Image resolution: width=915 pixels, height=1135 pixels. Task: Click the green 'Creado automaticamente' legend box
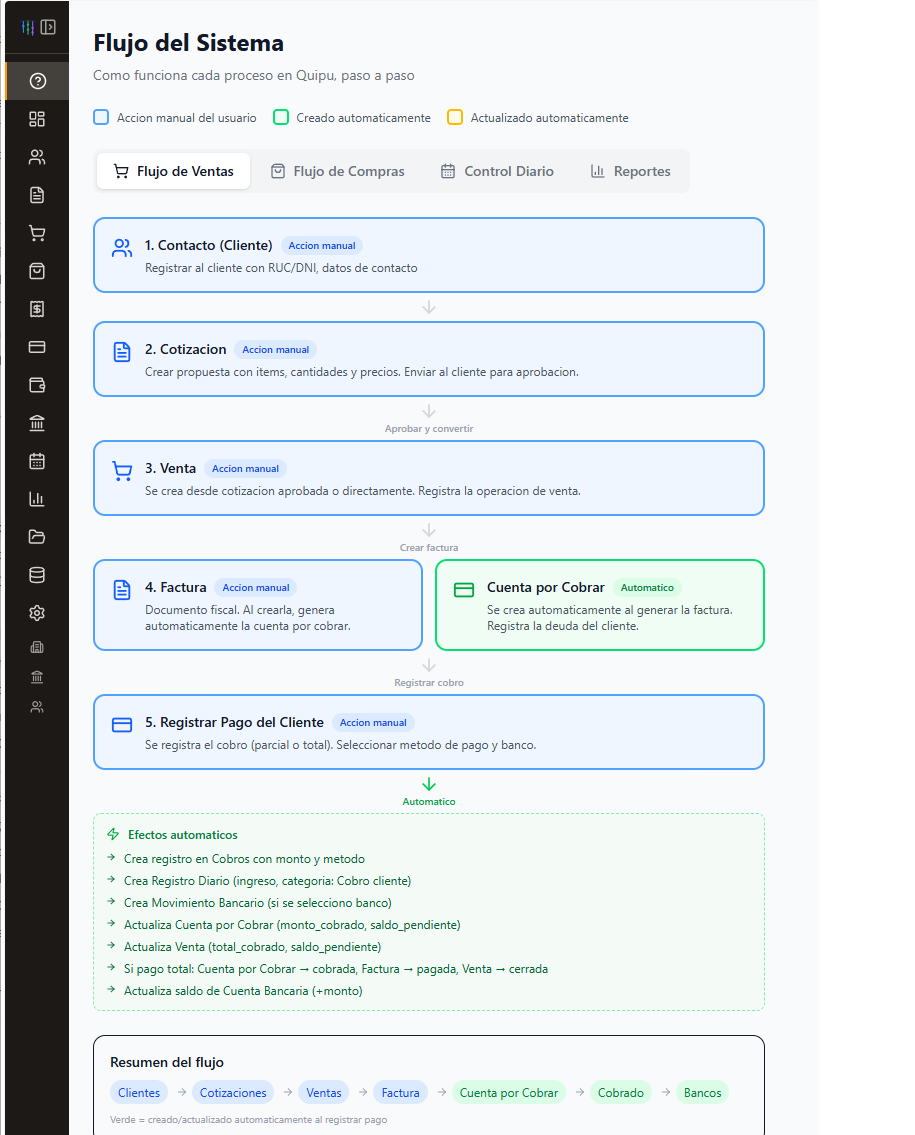pyautogui.click(x=281, y=117)
